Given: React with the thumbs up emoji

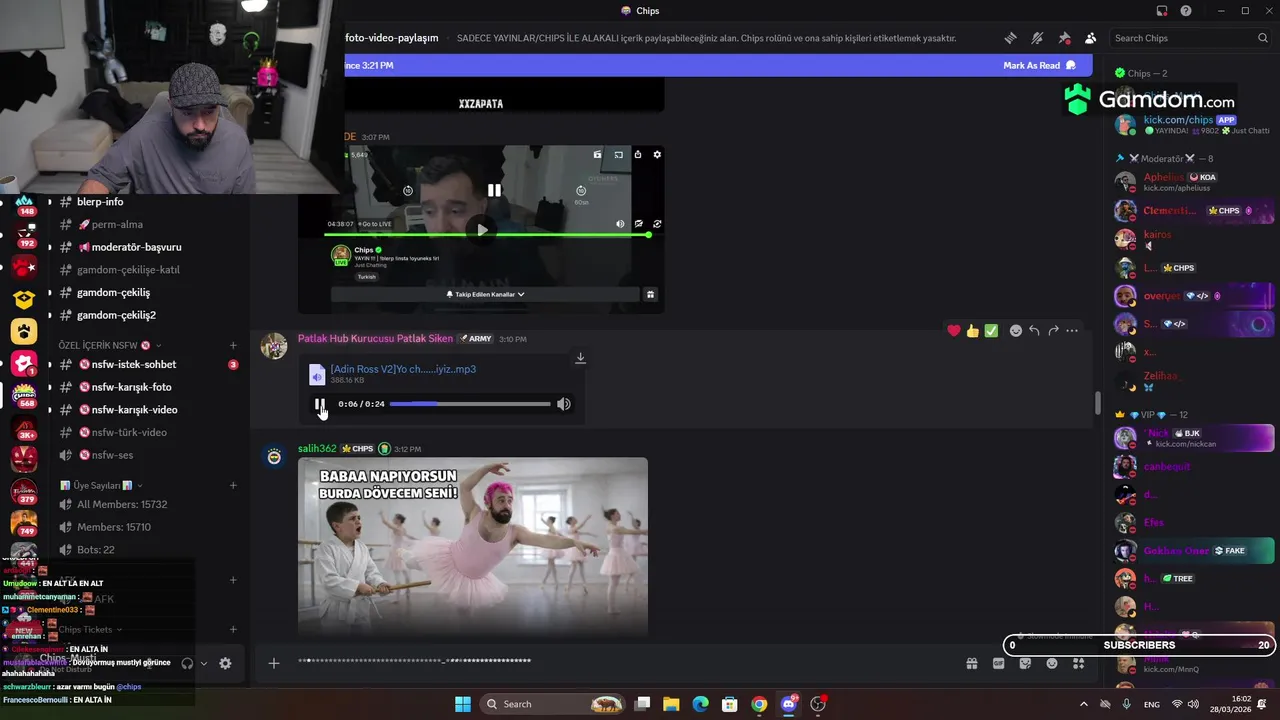Looking at the screenshot, I should click(972, 331).
